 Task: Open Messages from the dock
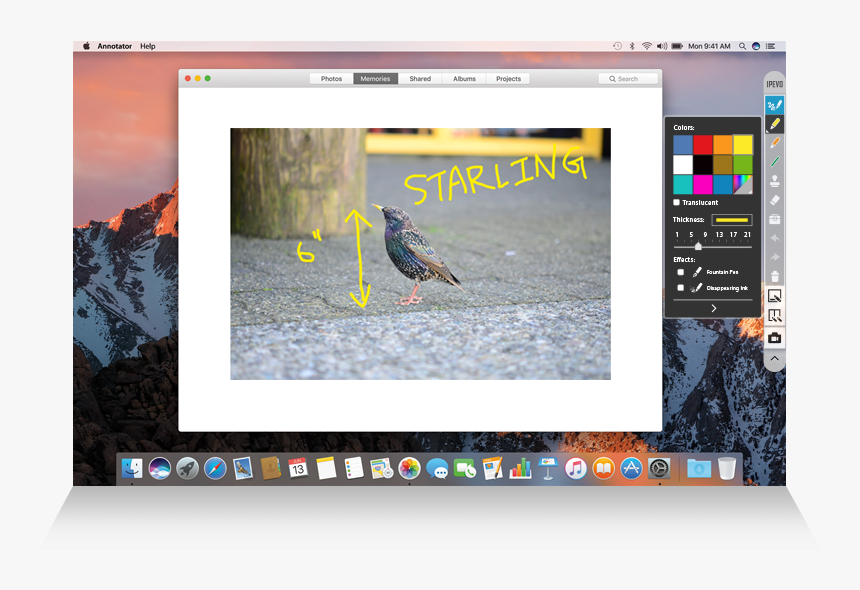point(437,469)
